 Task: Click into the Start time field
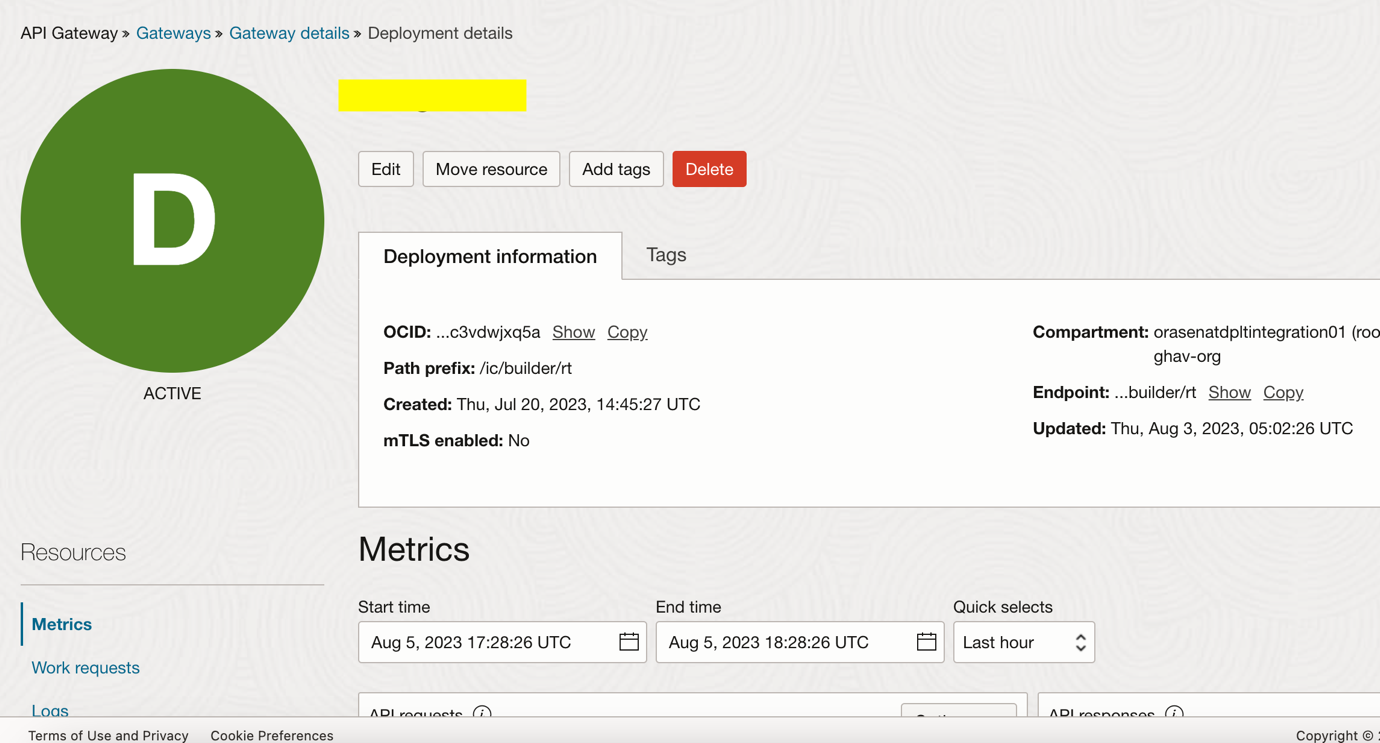[x=485, y=642]
